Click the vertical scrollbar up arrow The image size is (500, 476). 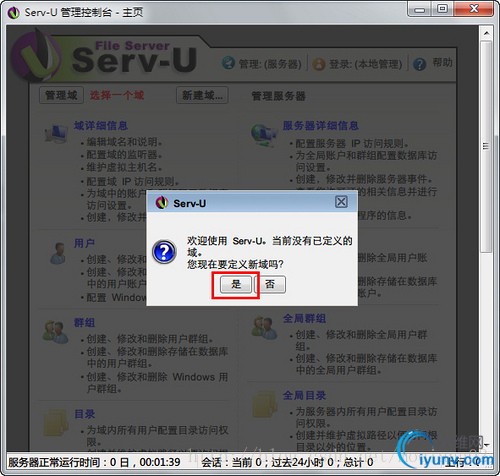[x=486, y=34]
